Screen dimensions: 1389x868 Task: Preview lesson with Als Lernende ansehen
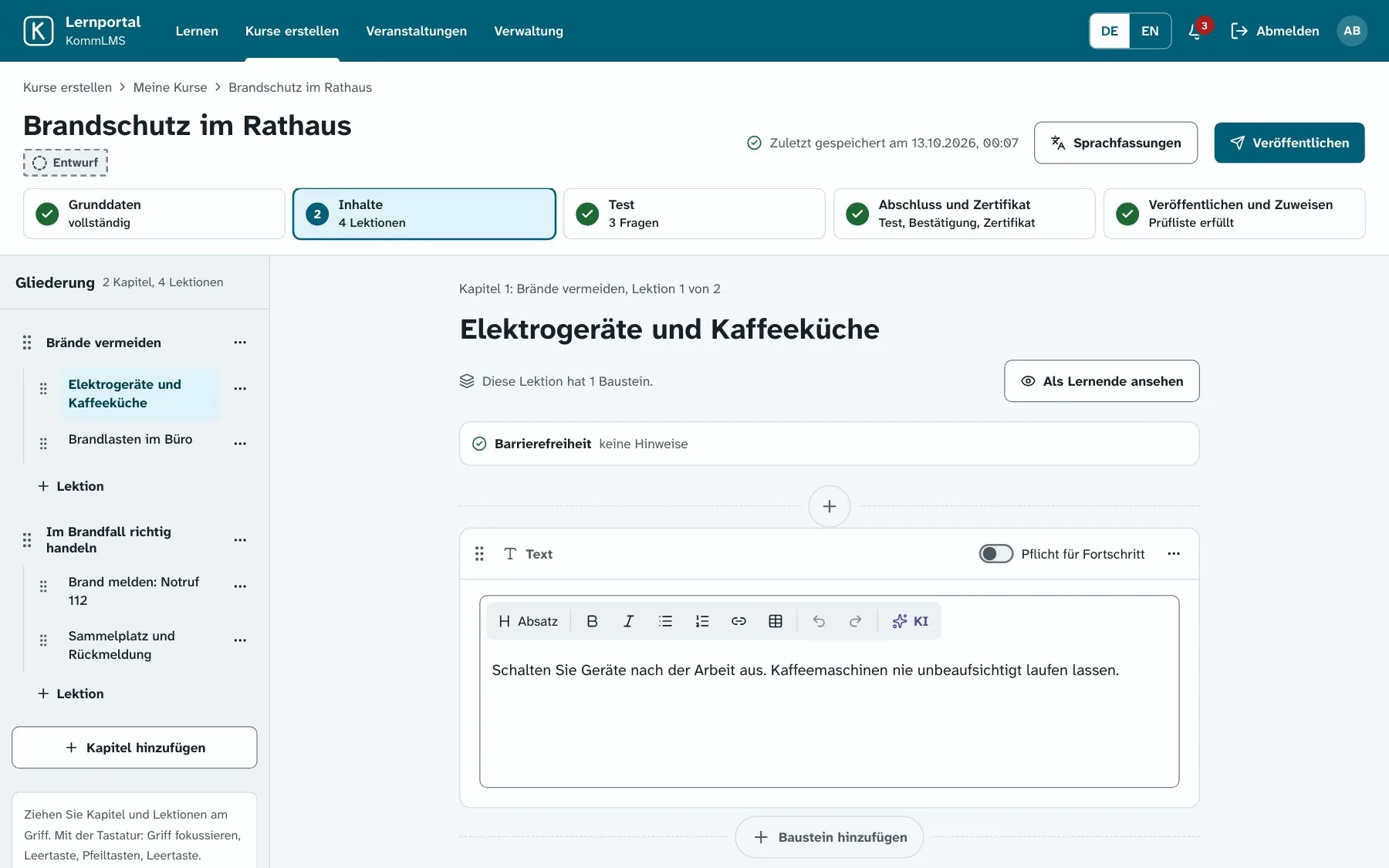point(1101,381)
